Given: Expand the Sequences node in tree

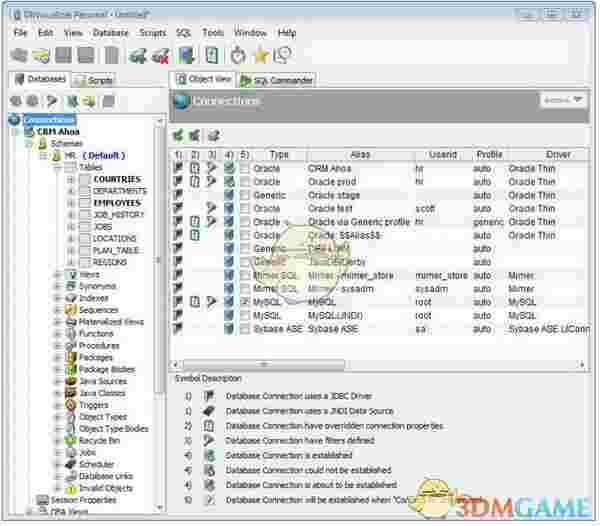Looking at the screenshot, I should point(57,310).
